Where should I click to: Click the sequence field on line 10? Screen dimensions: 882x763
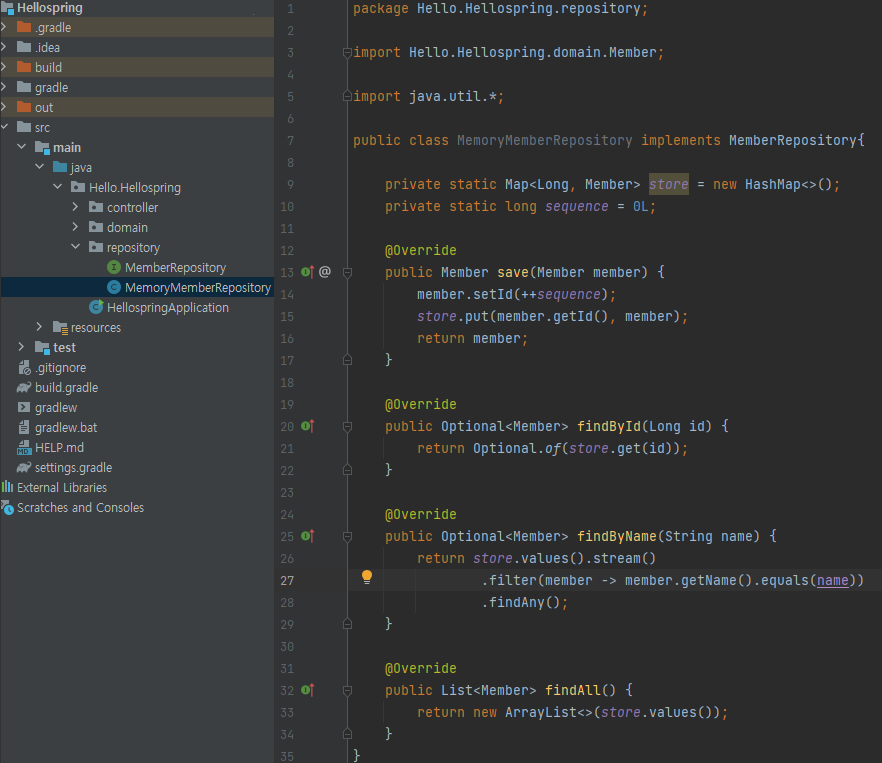[577, 207]
